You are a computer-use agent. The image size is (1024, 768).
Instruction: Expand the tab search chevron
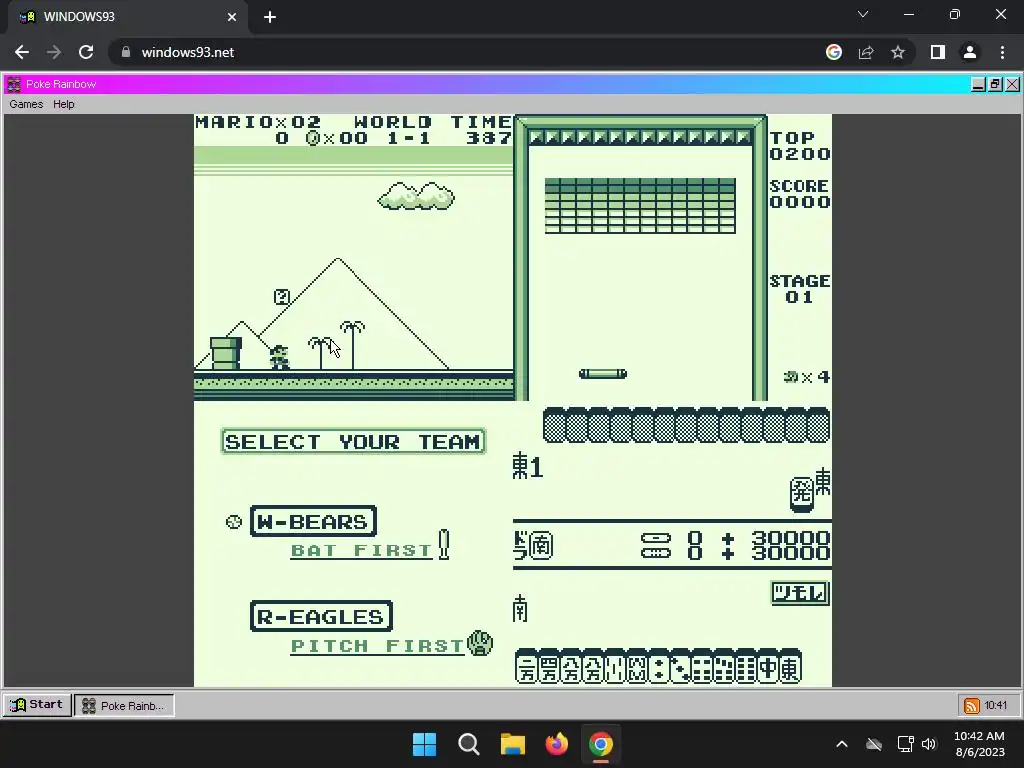point(863,14)
